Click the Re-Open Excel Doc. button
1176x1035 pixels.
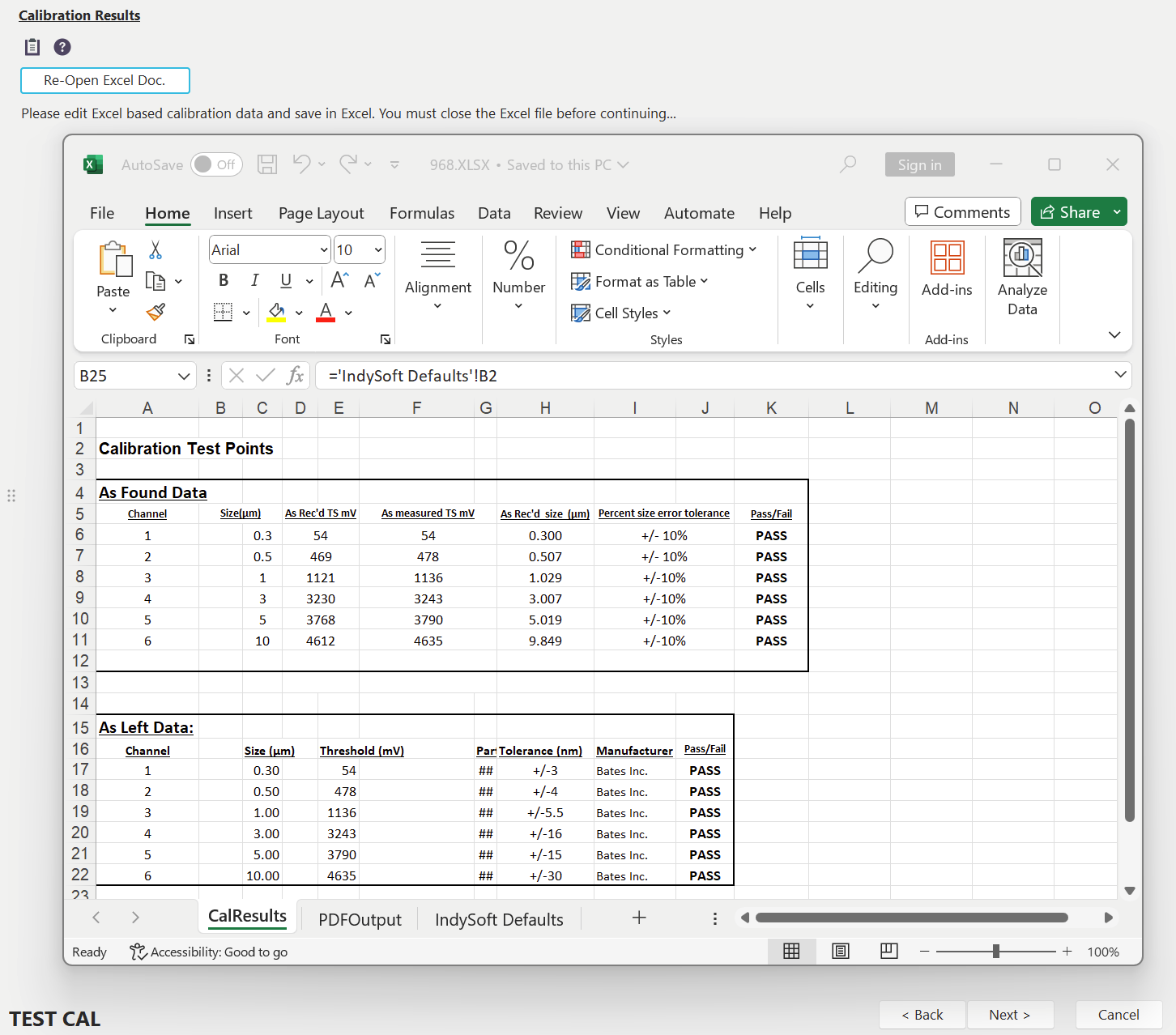tap(105, 80)
